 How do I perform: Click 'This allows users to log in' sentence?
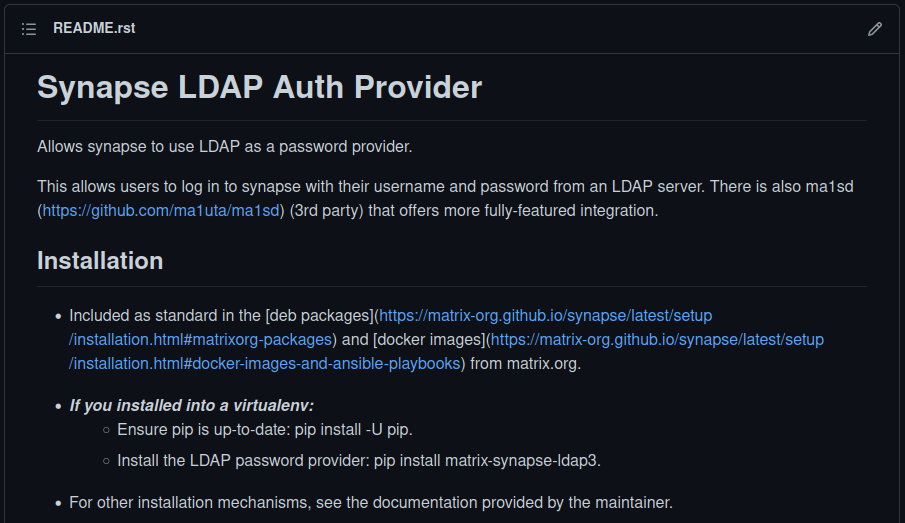pyautogui.click(x=371, y=187)
